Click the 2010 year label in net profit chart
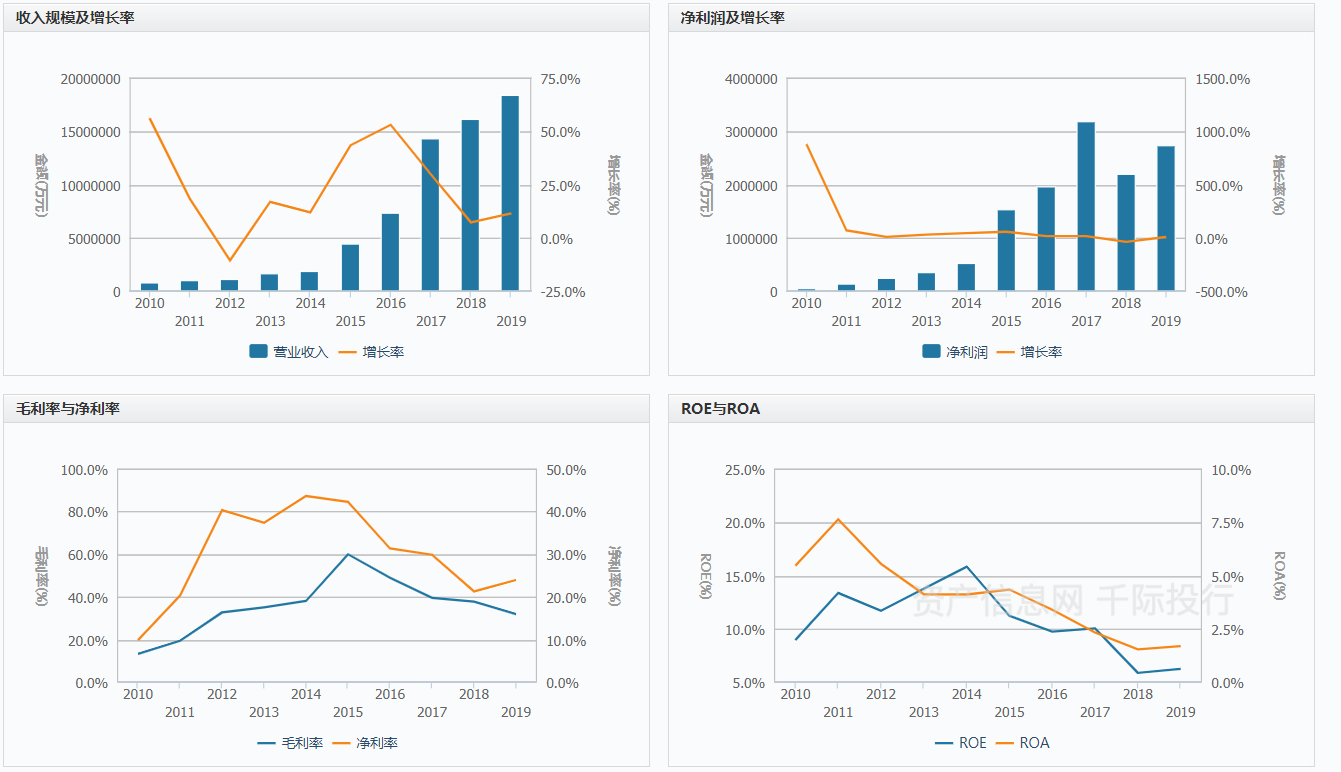The width and height of the screenshot is (1341, 772). [x=806, y=303]
